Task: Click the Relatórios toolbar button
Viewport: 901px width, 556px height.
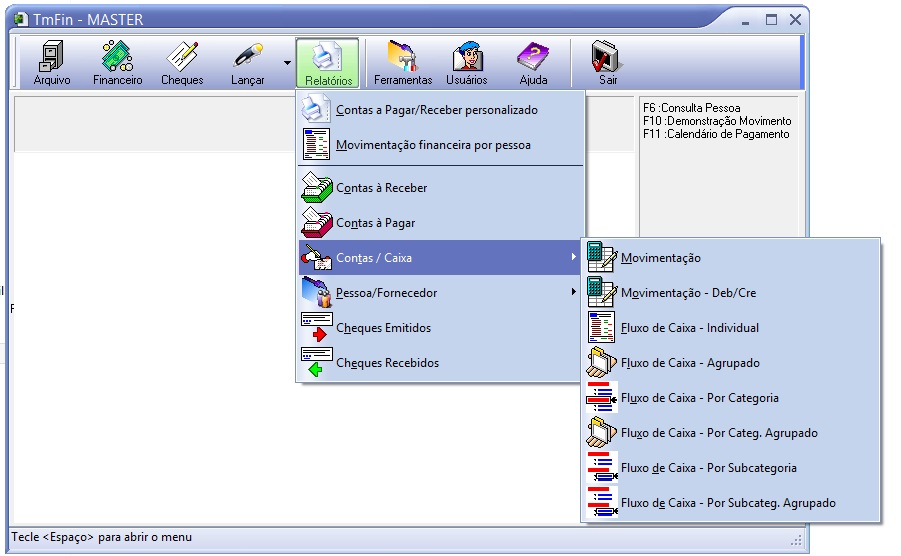Action: (x=329, y=63)
